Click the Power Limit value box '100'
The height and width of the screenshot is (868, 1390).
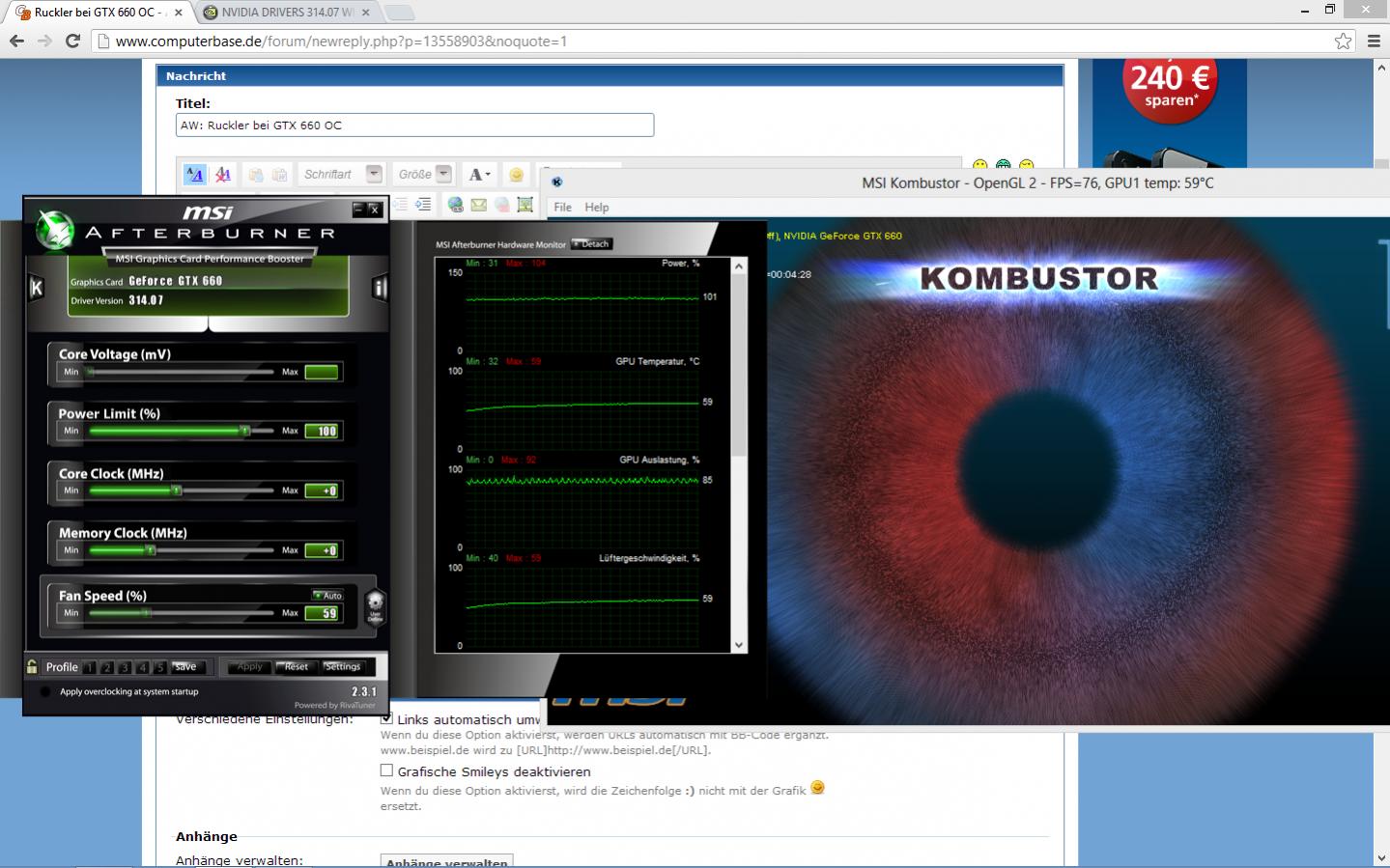[322, 431]
